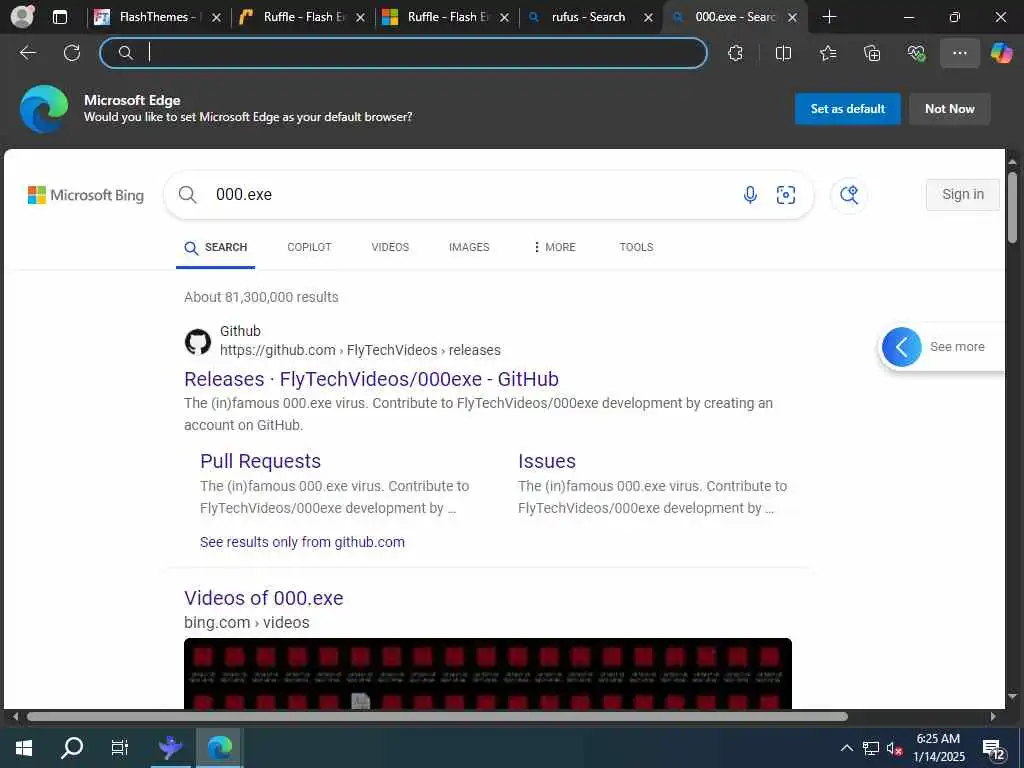Click the GitHub favicon in result
Screen dimensions: 1024x768
tap(198, 342)
